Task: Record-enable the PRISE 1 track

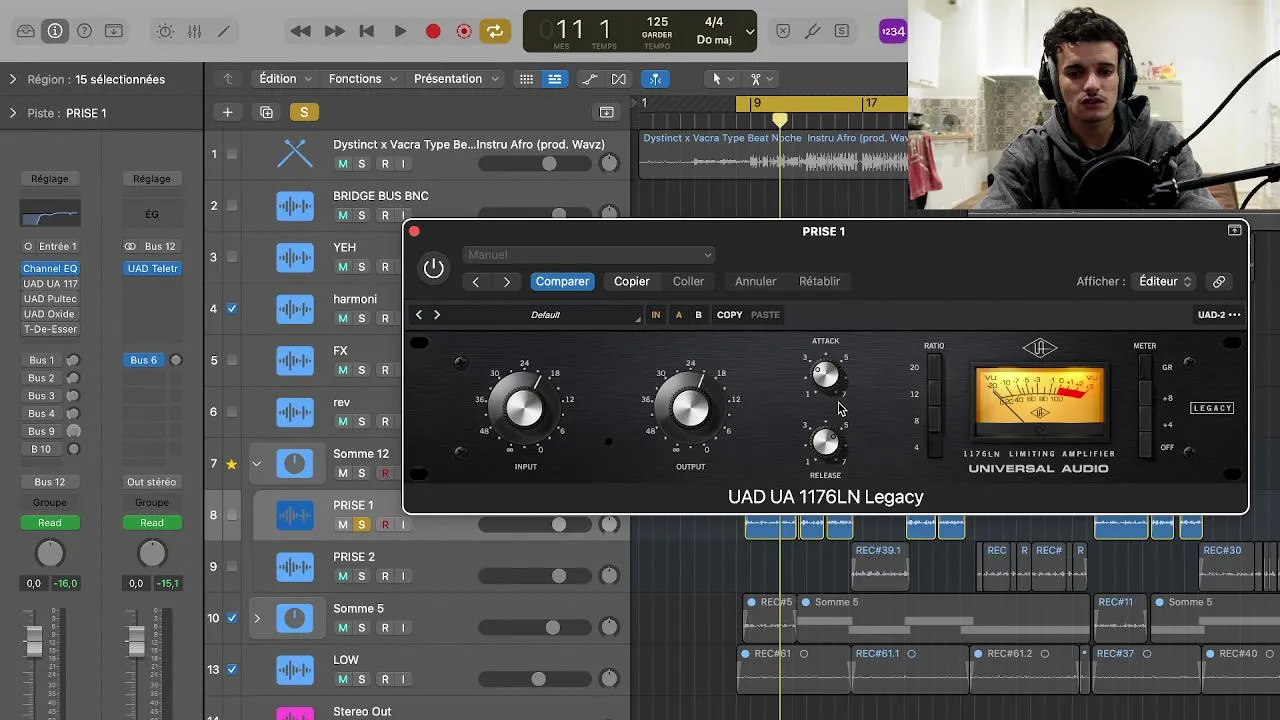Action: [x=385, y=525]
